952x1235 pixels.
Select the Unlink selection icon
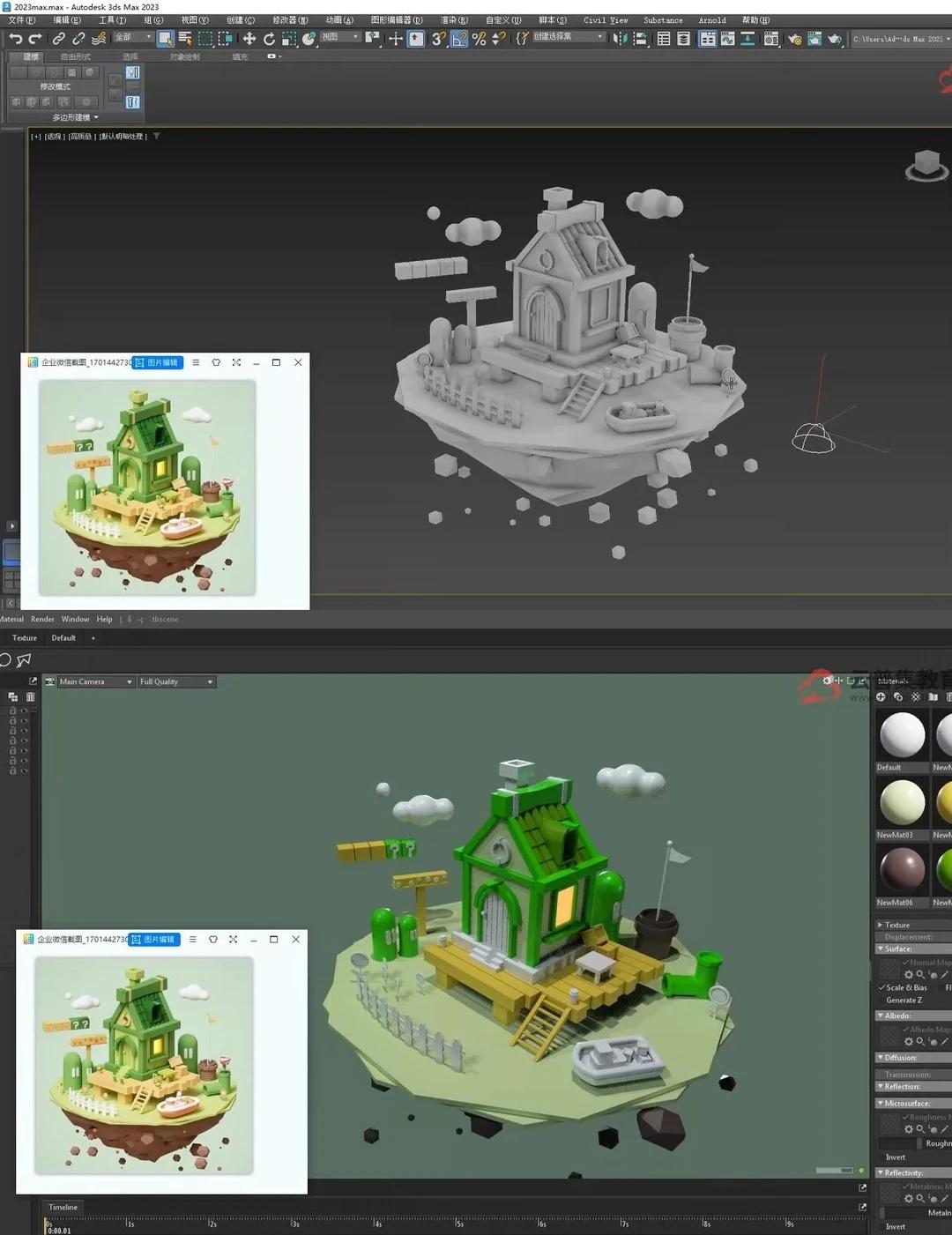point(78,39)
